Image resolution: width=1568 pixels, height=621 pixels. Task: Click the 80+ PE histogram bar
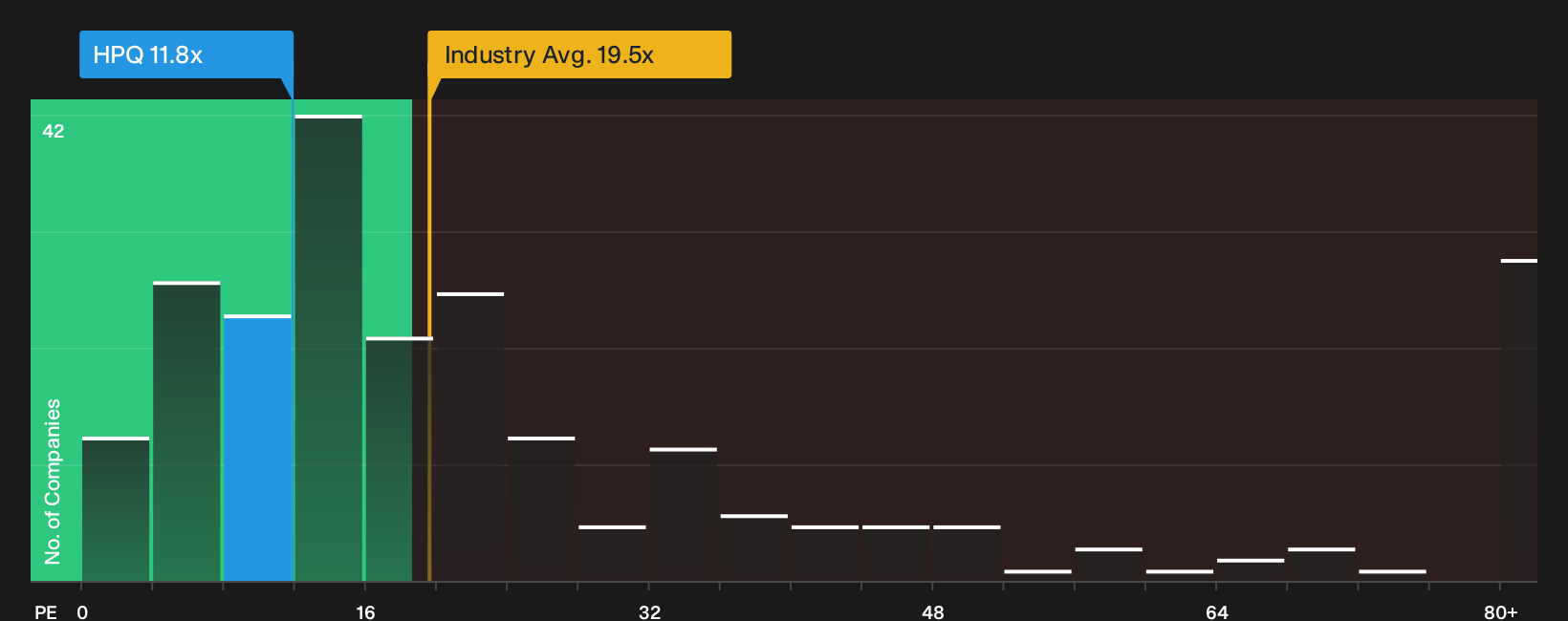(x=1519, y=420)
